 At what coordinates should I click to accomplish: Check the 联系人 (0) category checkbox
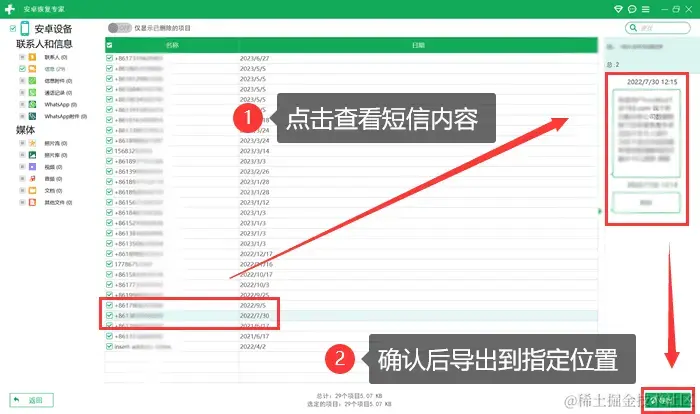click(22, 57)
